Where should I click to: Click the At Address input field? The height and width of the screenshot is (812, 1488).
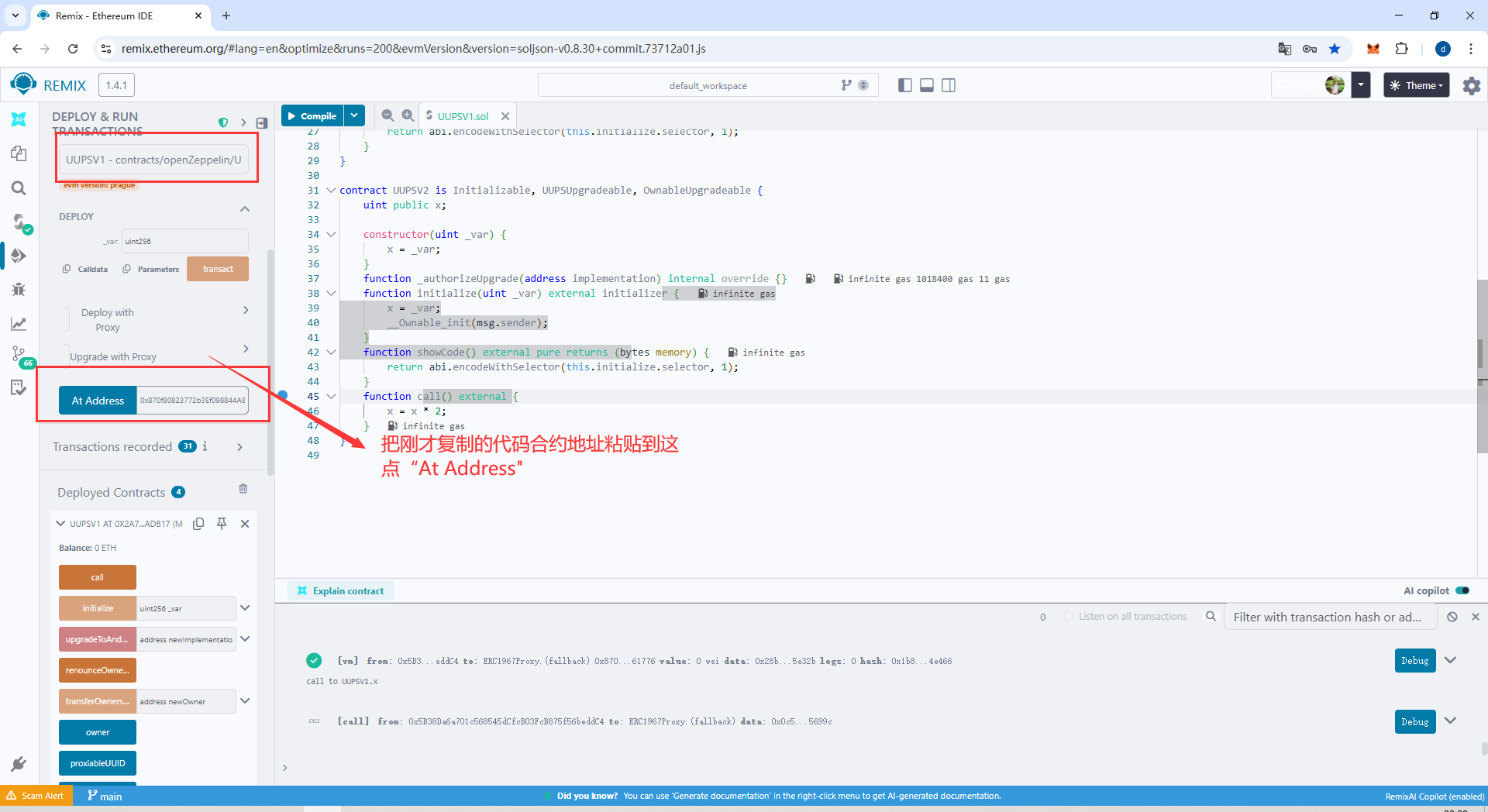pos(192,401)
